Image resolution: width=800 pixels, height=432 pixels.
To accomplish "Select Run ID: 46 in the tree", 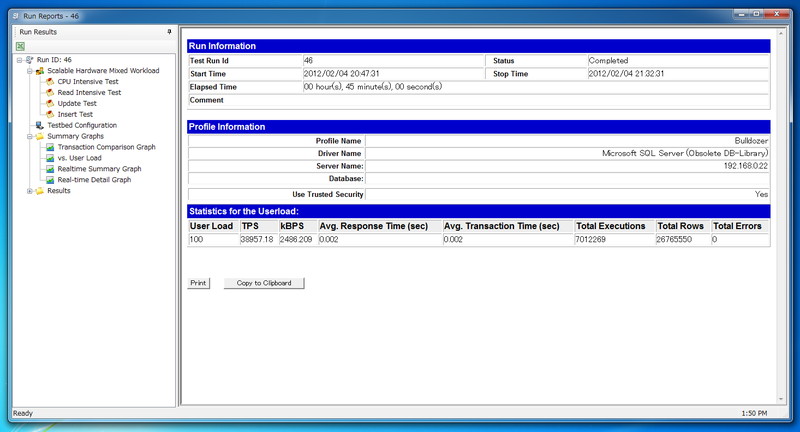I will [x=54, y=60].
